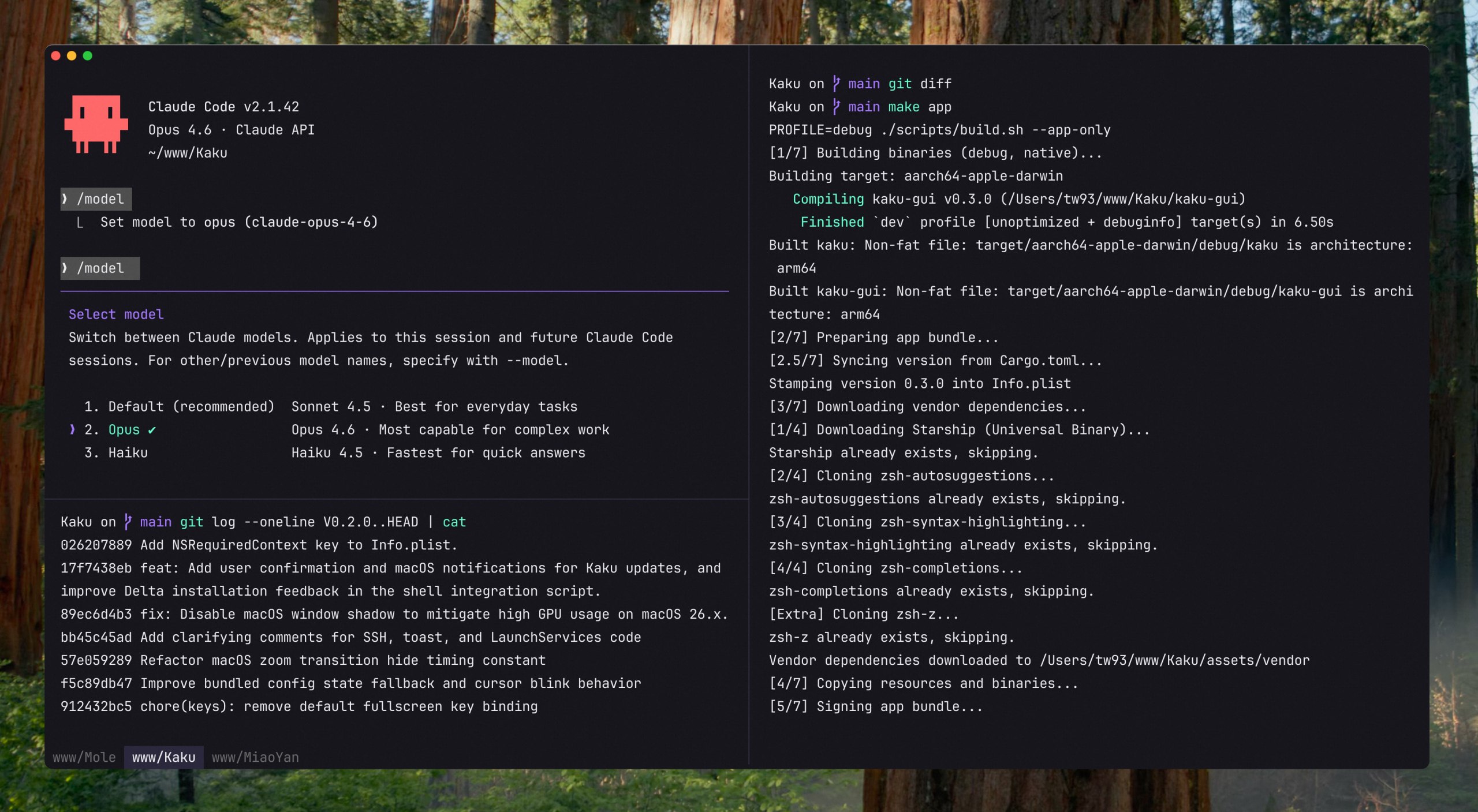Screen dimensions: 1478x812
Task: Click the active www/Kaku tab
Action: [164, 757]
